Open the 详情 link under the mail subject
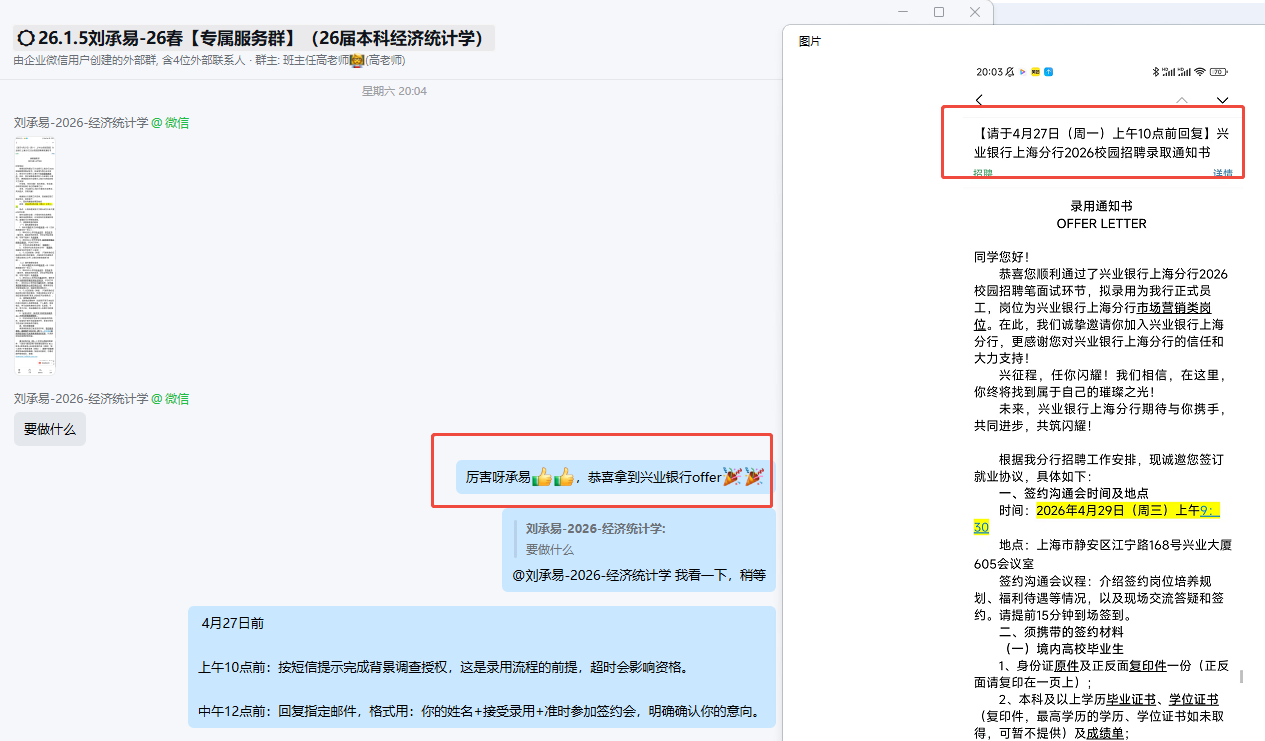Image resolution: width=1265 pixels, height=741 pixels. (1223, 173)
